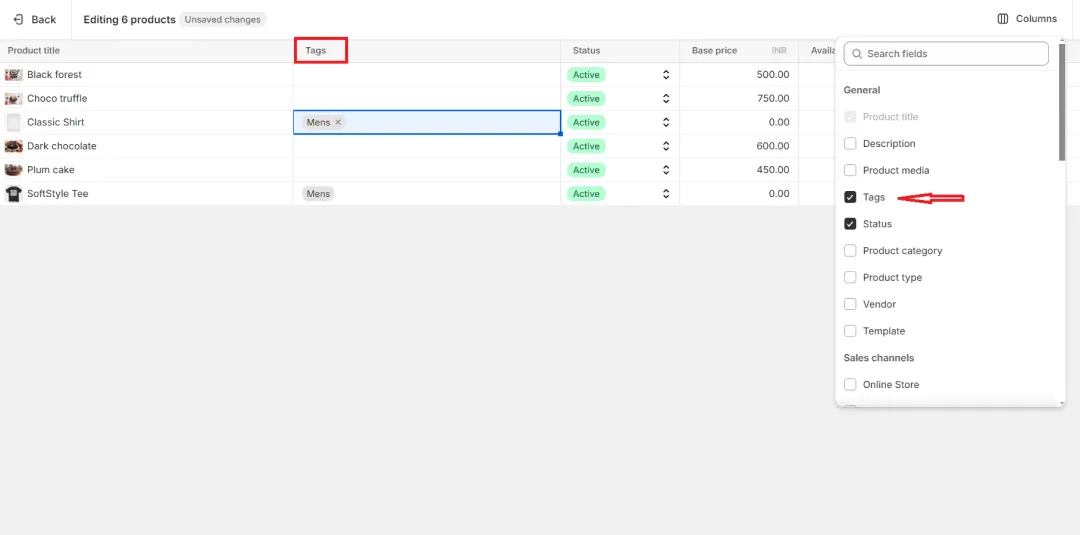Enable the Description column checkbox
Viewport: 1080px width, 535px height.
pos(850,144)
